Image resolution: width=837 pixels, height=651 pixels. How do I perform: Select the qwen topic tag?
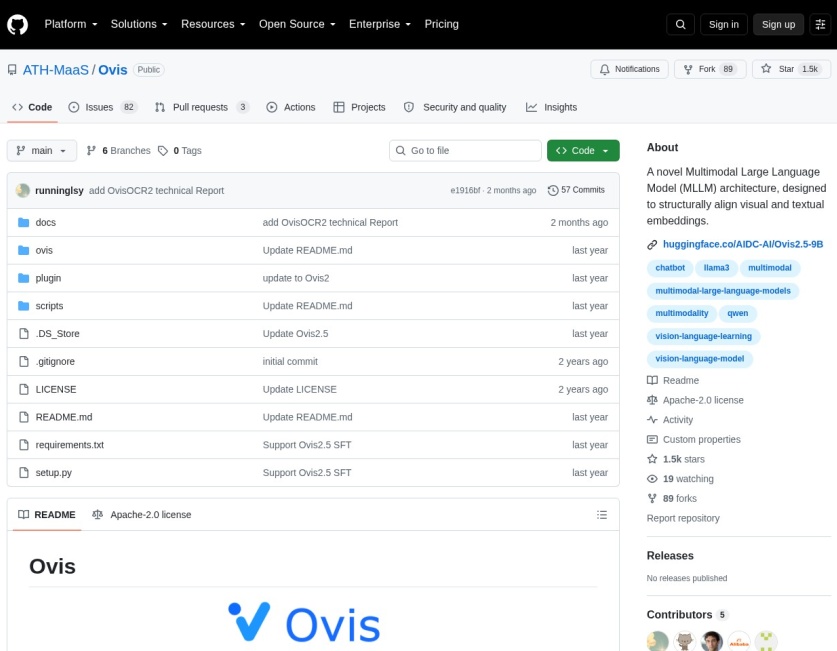tap(737, 313)
